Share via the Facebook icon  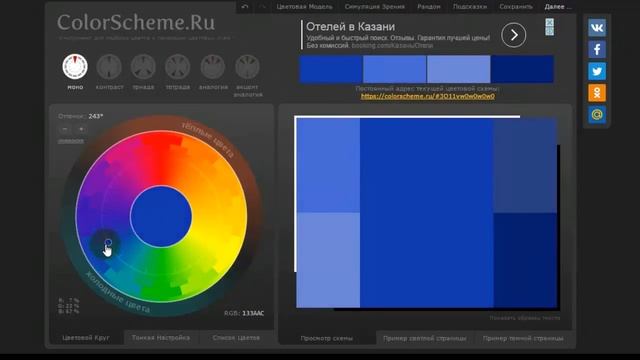(597, 49)
